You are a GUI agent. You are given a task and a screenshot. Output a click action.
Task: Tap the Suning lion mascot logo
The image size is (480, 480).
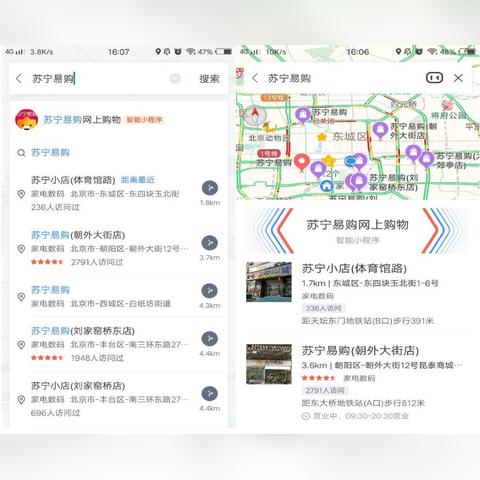[x=26, y=119]
